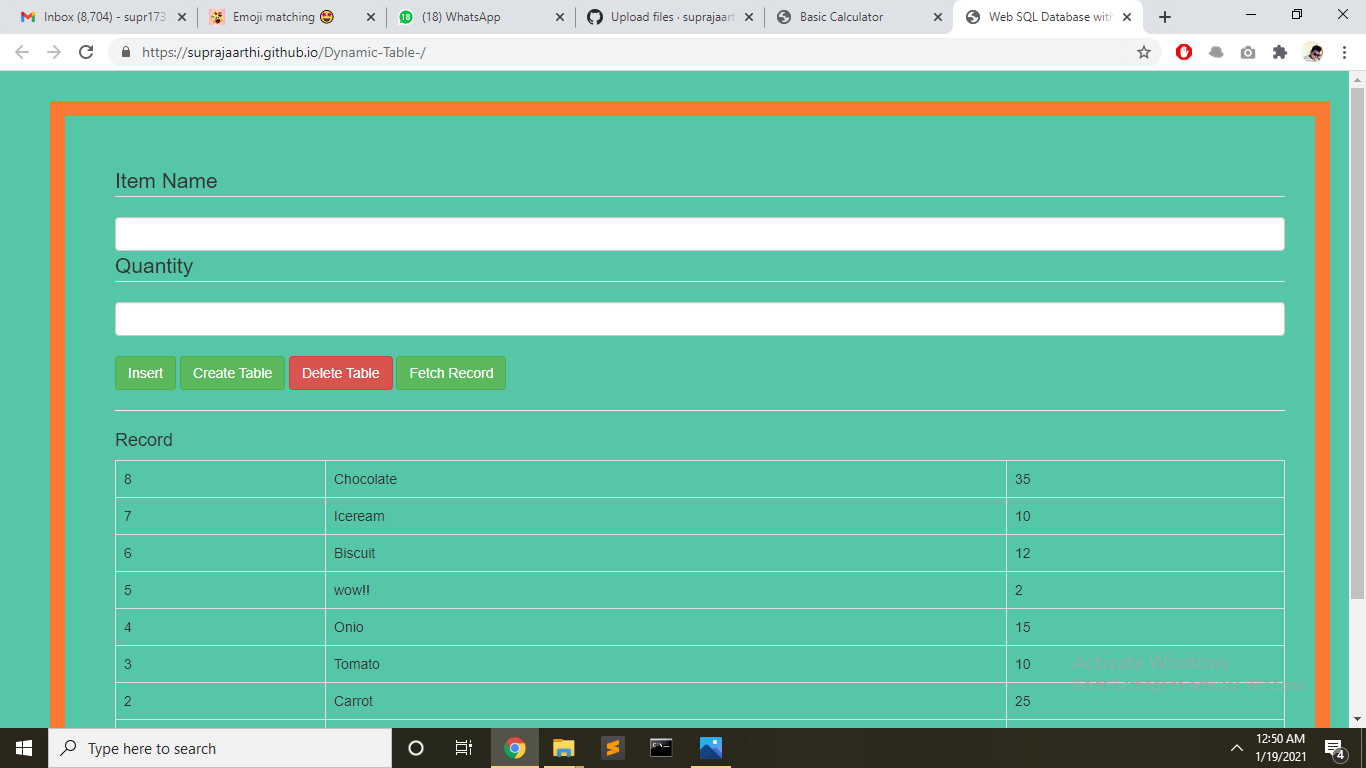Open Photos app from the taskbar
The width and height of the screenshot is (1366, 768).
(x=711, y=748)
